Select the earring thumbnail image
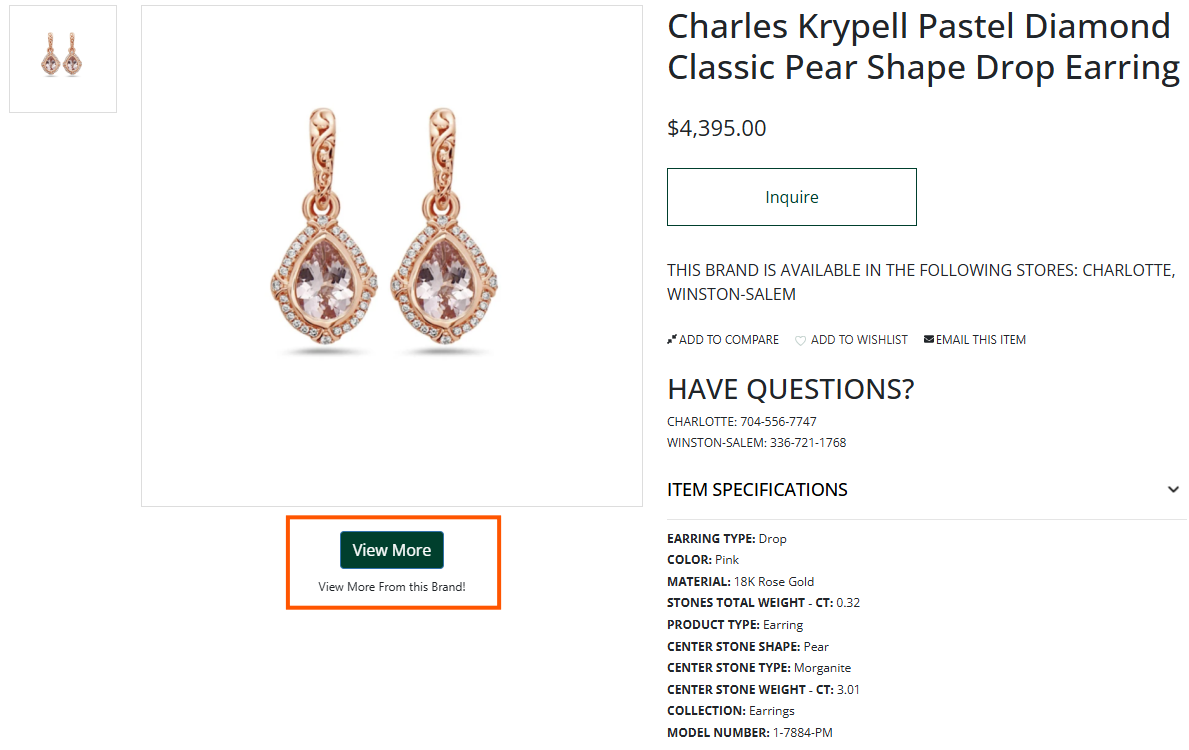This screenshot has width=1189, height=750. click(63, 59)
